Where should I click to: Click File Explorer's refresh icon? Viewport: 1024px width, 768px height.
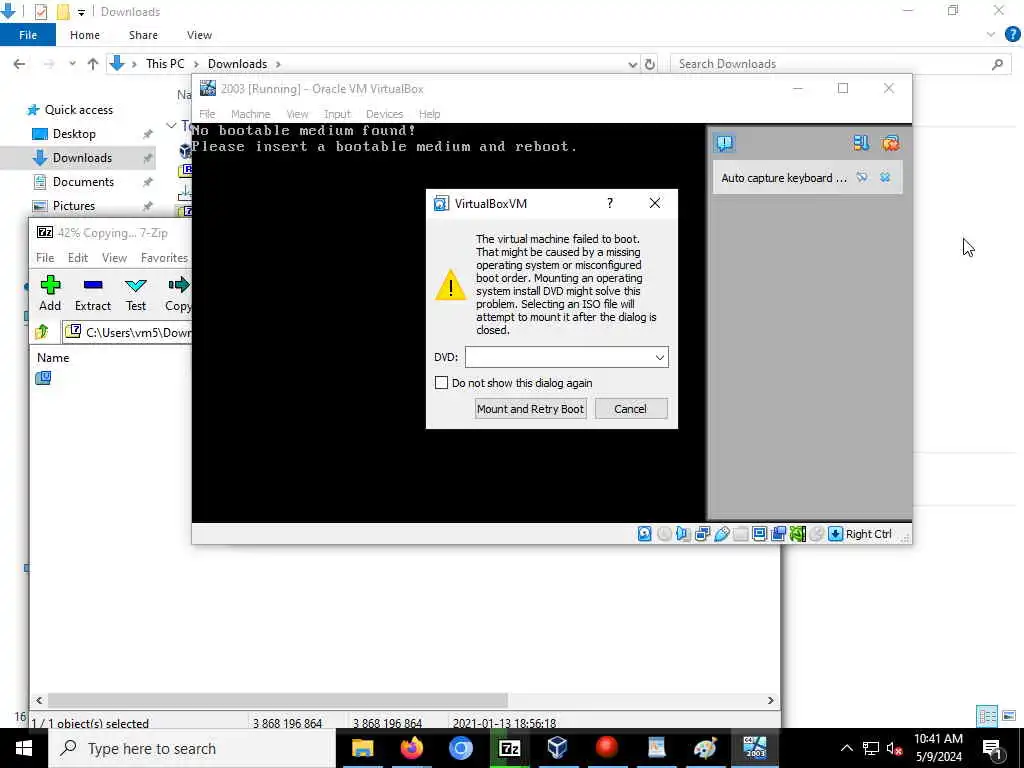[x=650, y=64]
